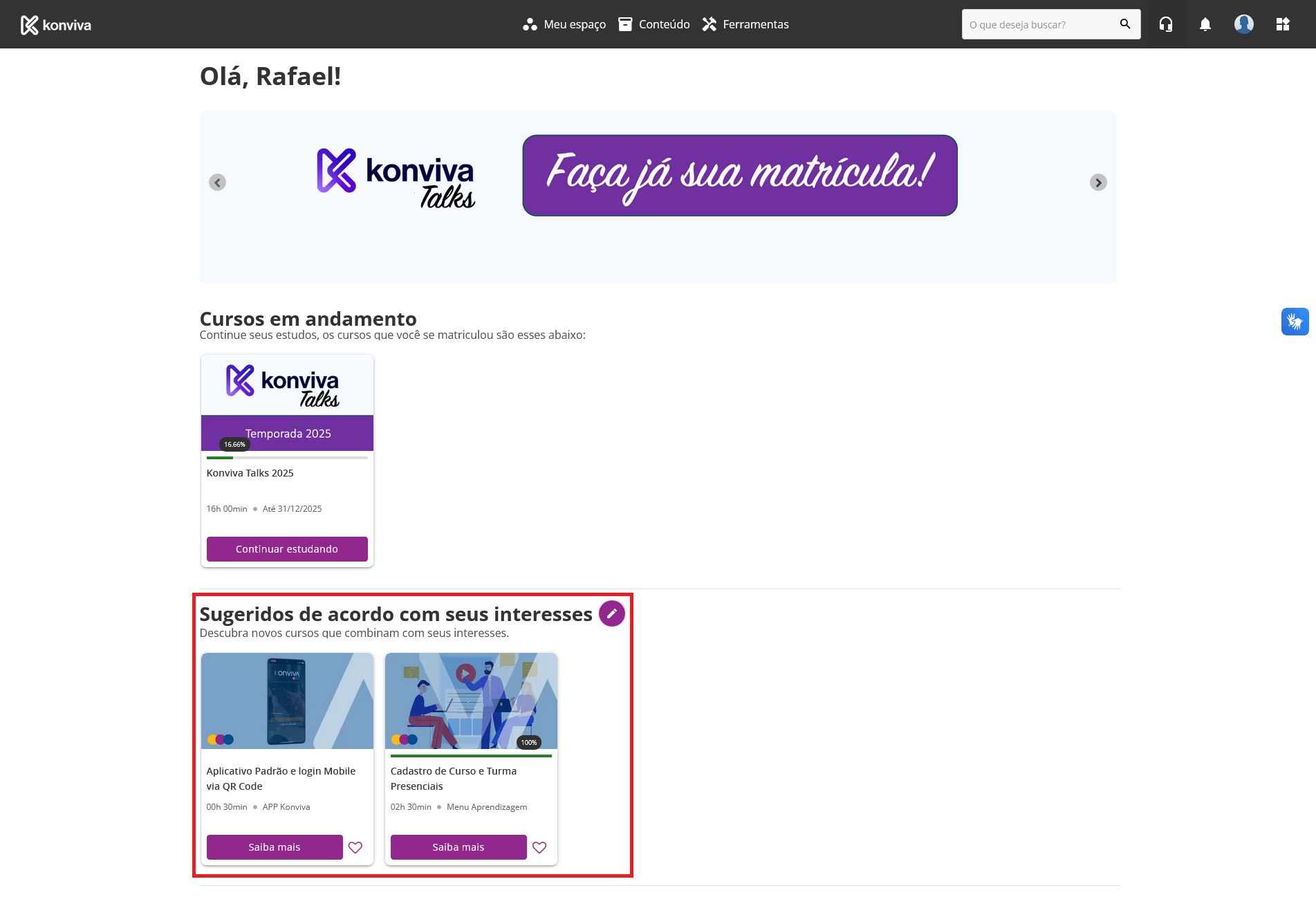Image resolution: width=1316 pixels, height=915 pixels.
Task: Click the 'Menu Aprendizagem' category text
Action: coord(487,807)
